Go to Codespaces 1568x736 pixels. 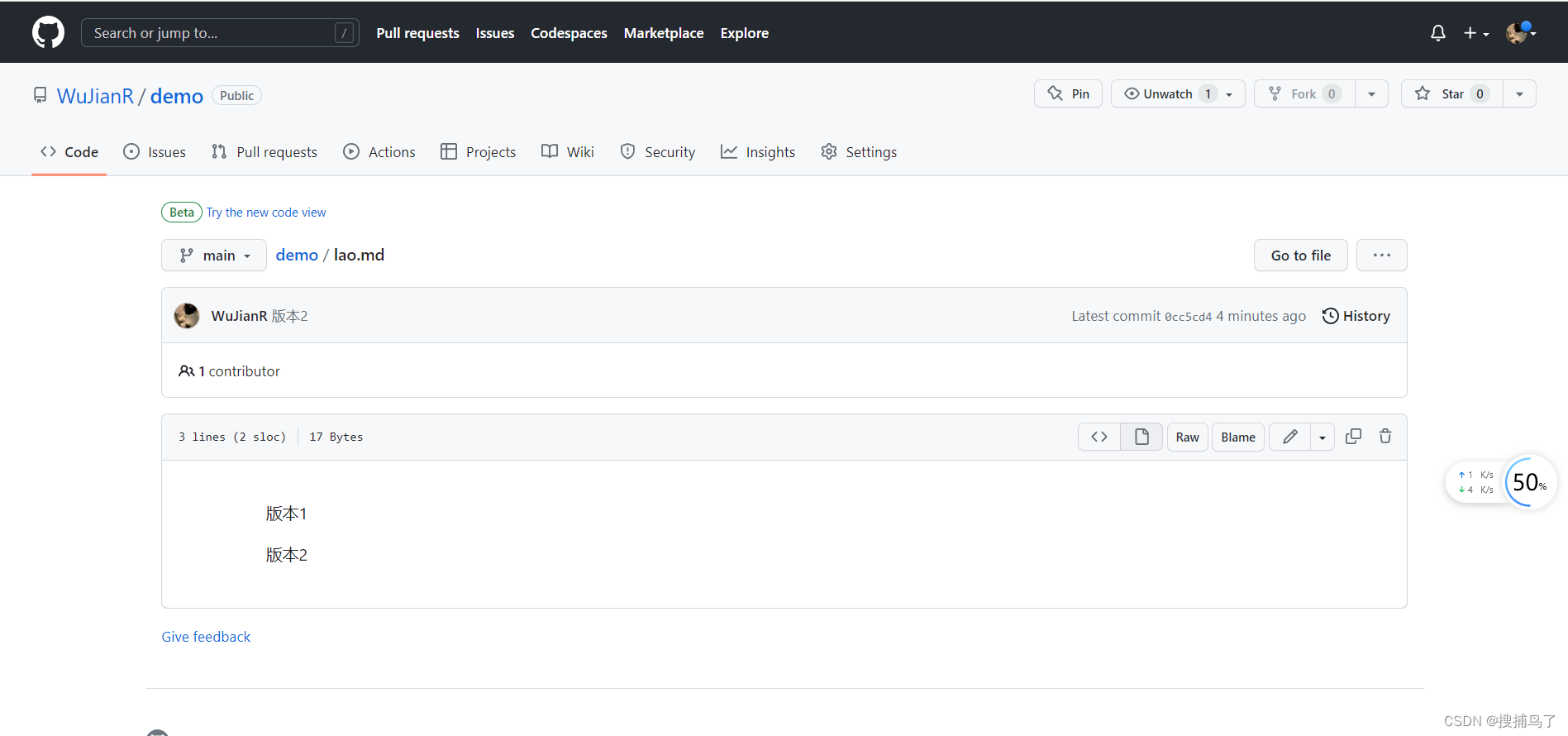tap(569, 33)
